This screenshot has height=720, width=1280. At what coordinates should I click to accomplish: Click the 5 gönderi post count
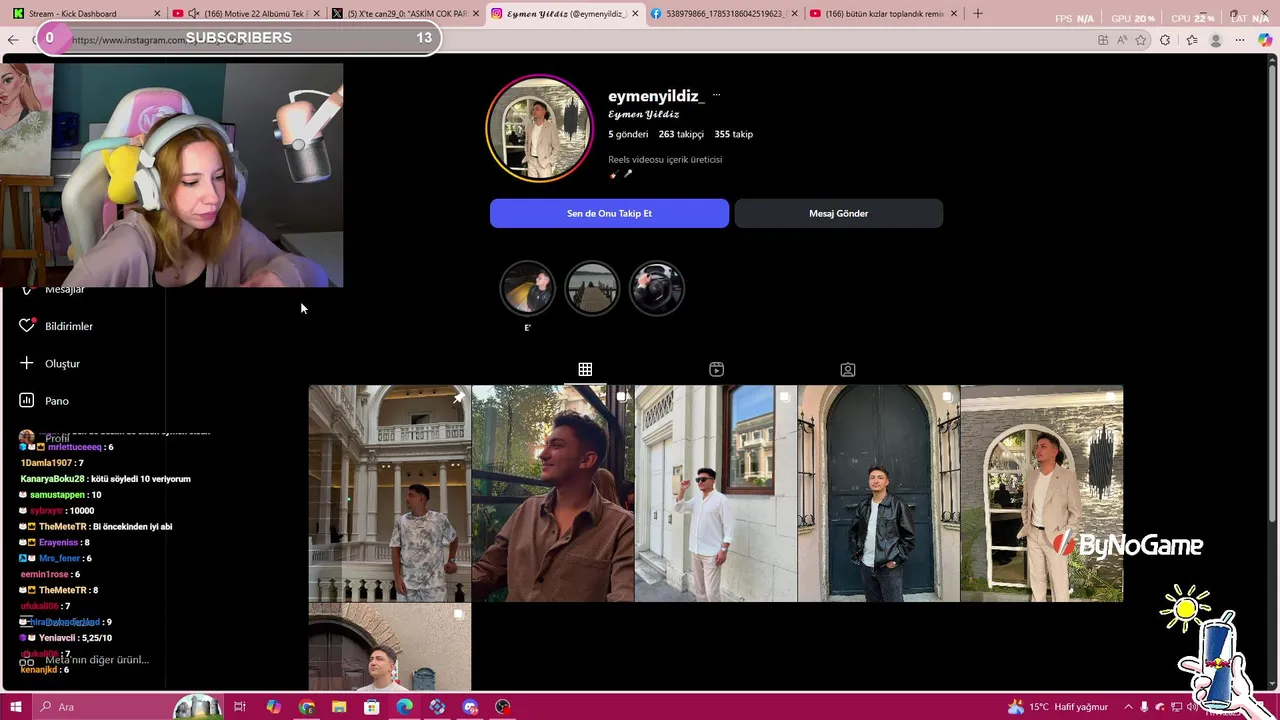click(628, 134)
